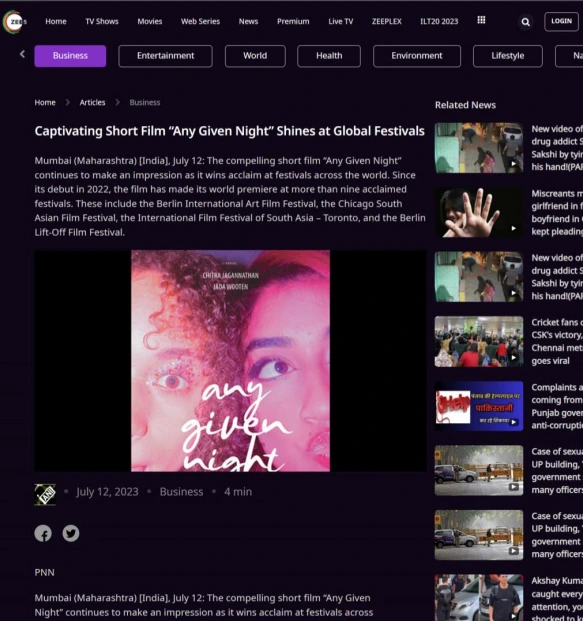Screen dimensions: 583x621
Task: Open Cricket fans CSK's victory headline
Action: [x=557, y=341]
